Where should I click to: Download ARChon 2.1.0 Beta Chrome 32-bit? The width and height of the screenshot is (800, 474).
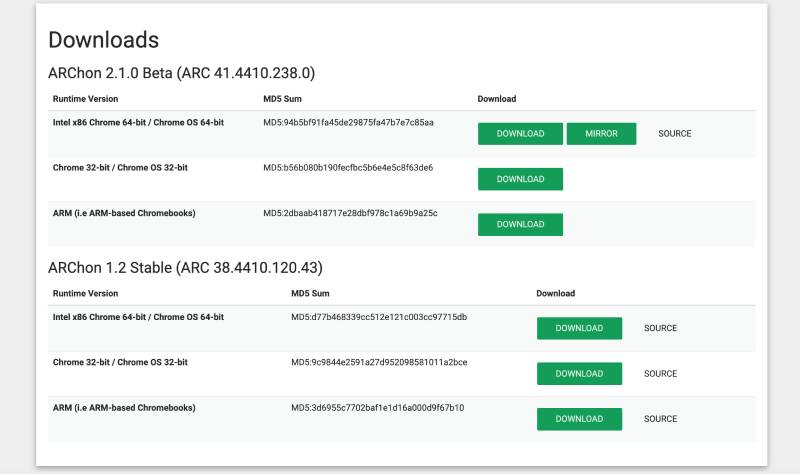(x=520, y=179)
